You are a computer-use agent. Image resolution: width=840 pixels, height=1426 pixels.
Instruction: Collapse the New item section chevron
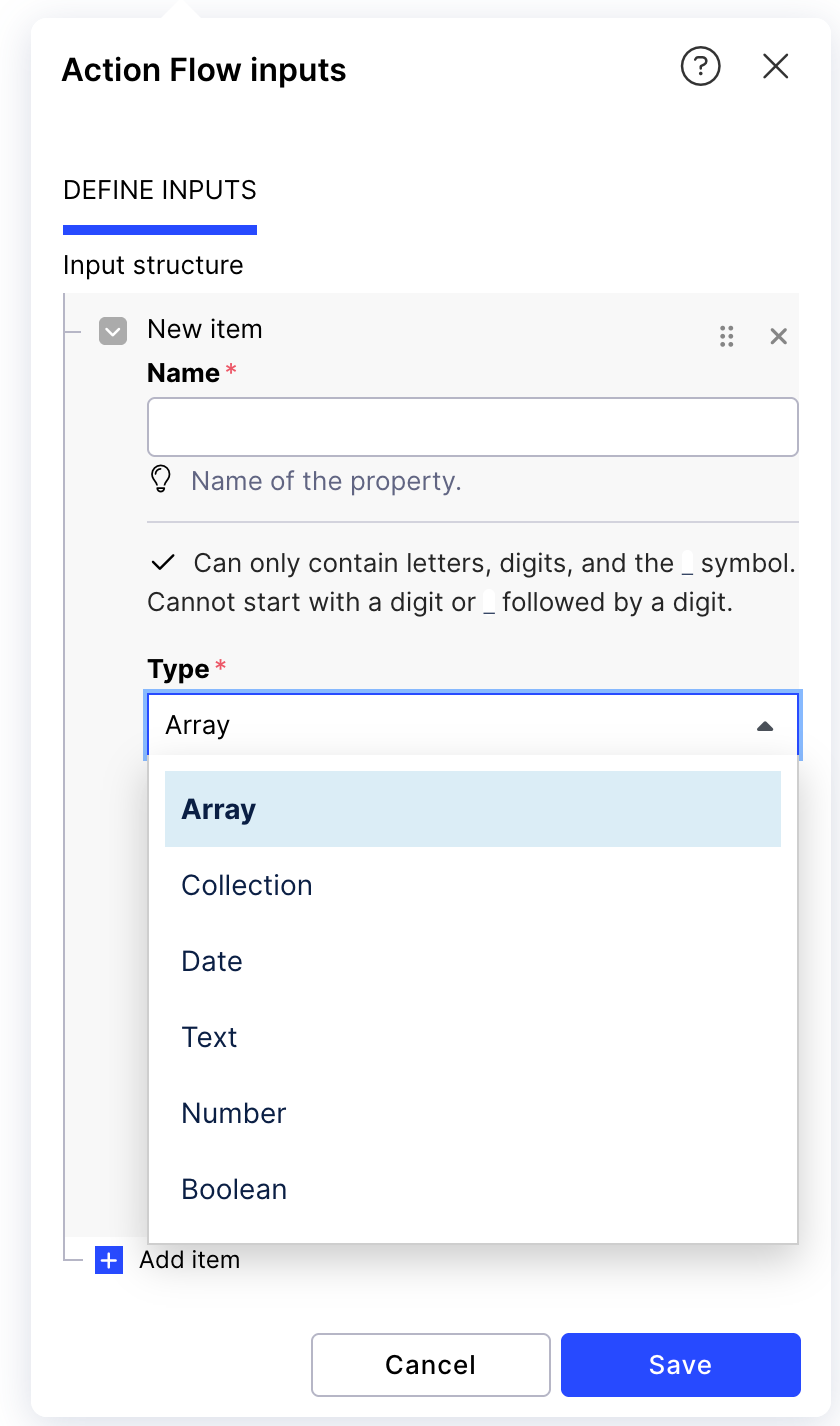coord(113,330)
